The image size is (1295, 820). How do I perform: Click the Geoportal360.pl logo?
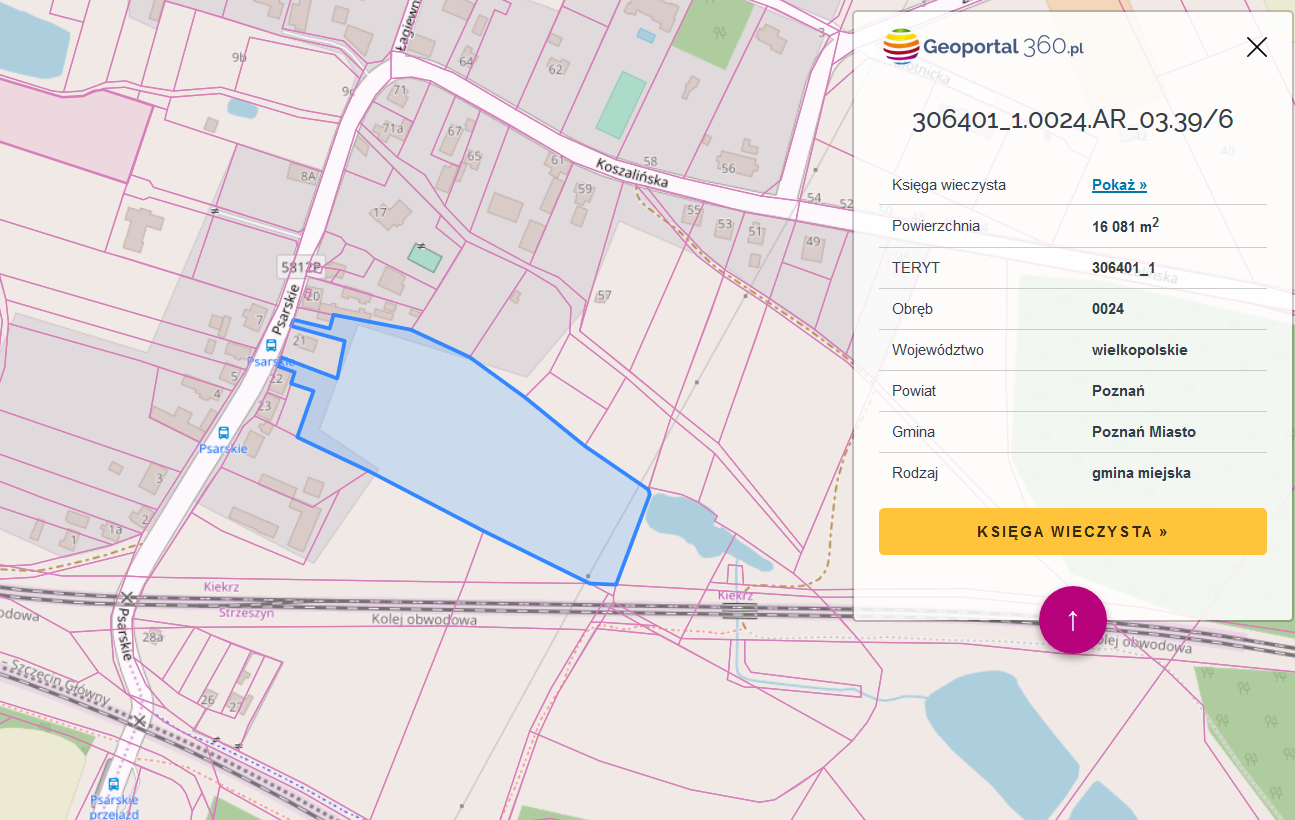point(984,47)
